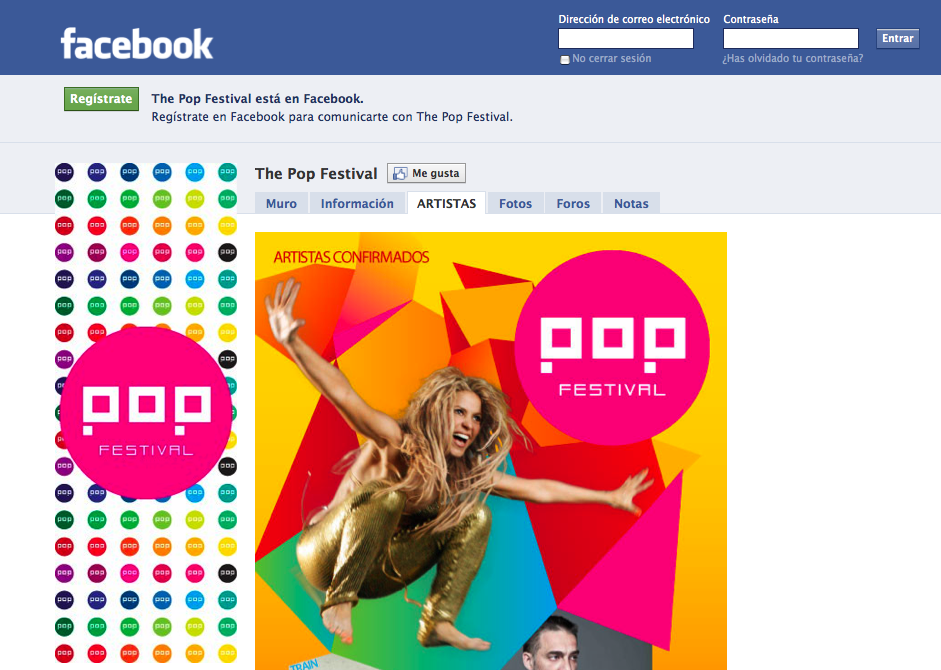941x670 pixels.
Task: Click the Artistas Confirmados poster image
Action: point(491,451)
